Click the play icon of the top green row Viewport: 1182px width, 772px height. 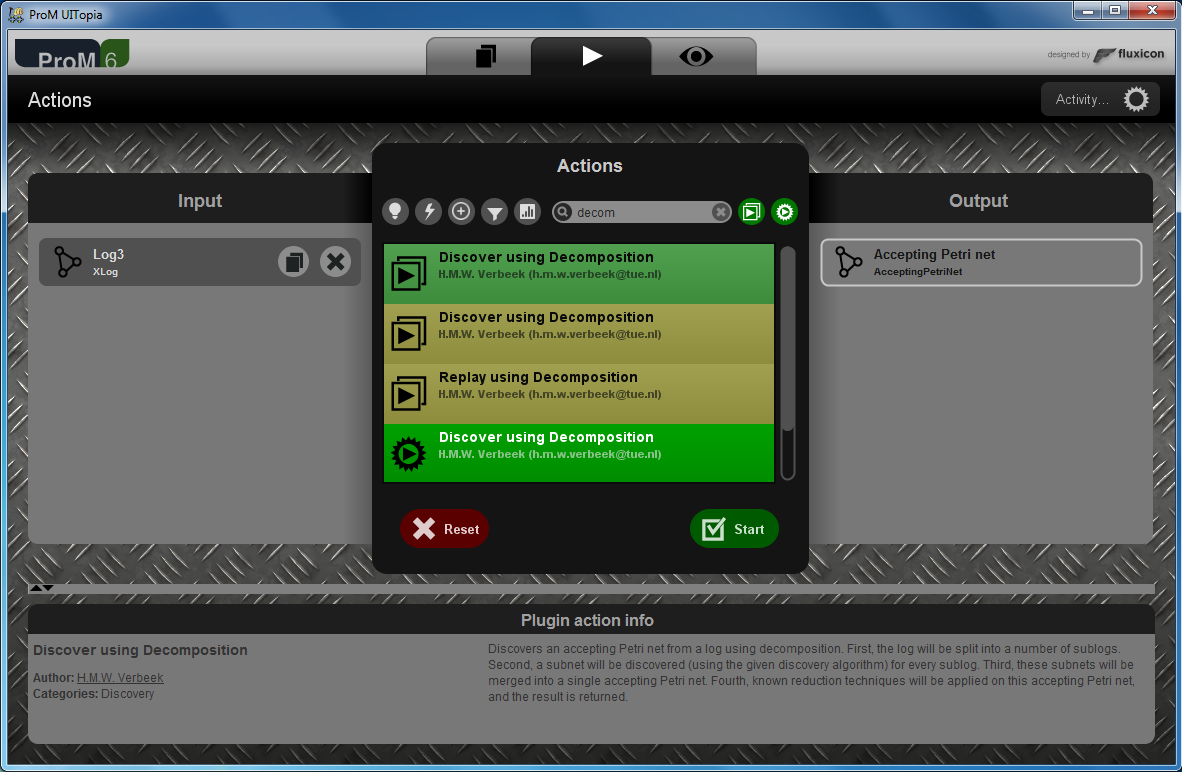[409, 274]
